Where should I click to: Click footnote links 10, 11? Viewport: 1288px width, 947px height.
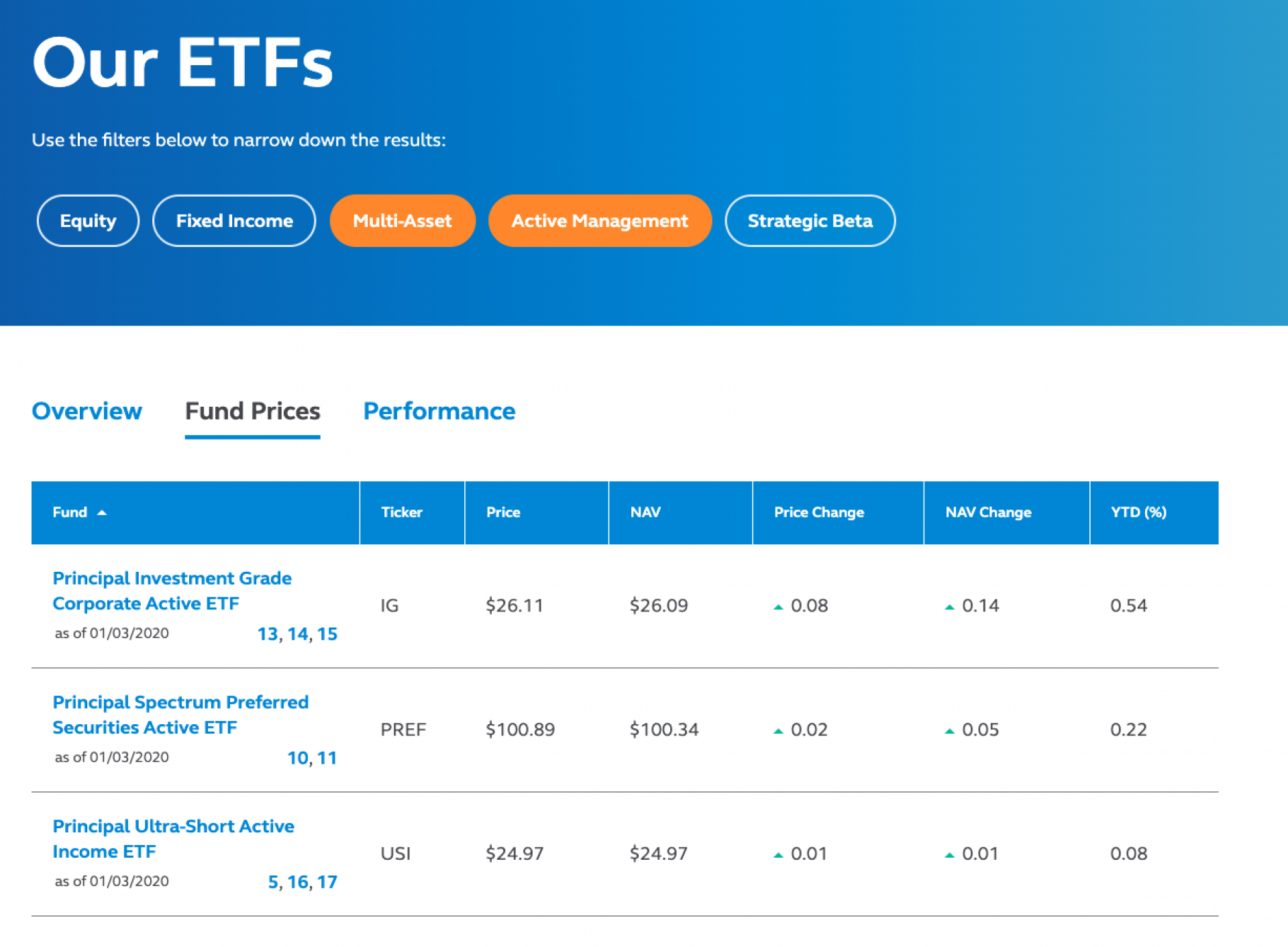[312, 758]
